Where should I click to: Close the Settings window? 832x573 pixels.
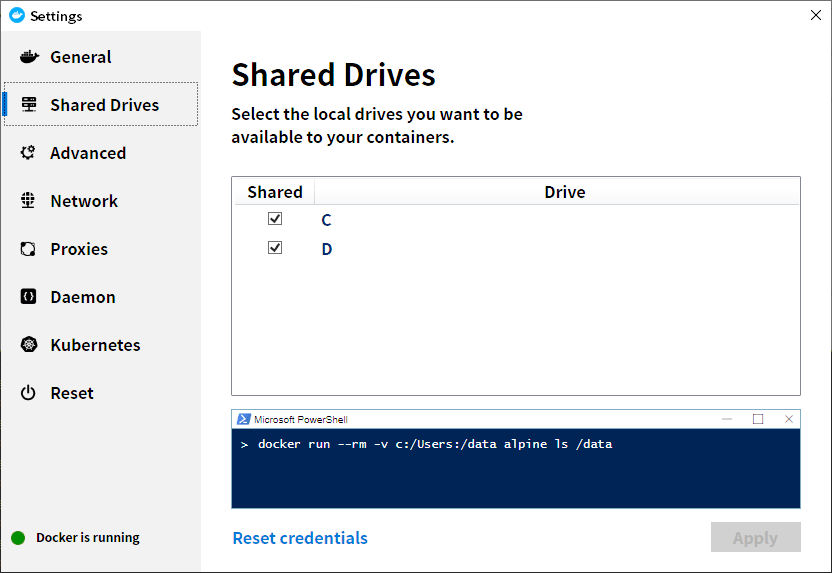[816, 15]
